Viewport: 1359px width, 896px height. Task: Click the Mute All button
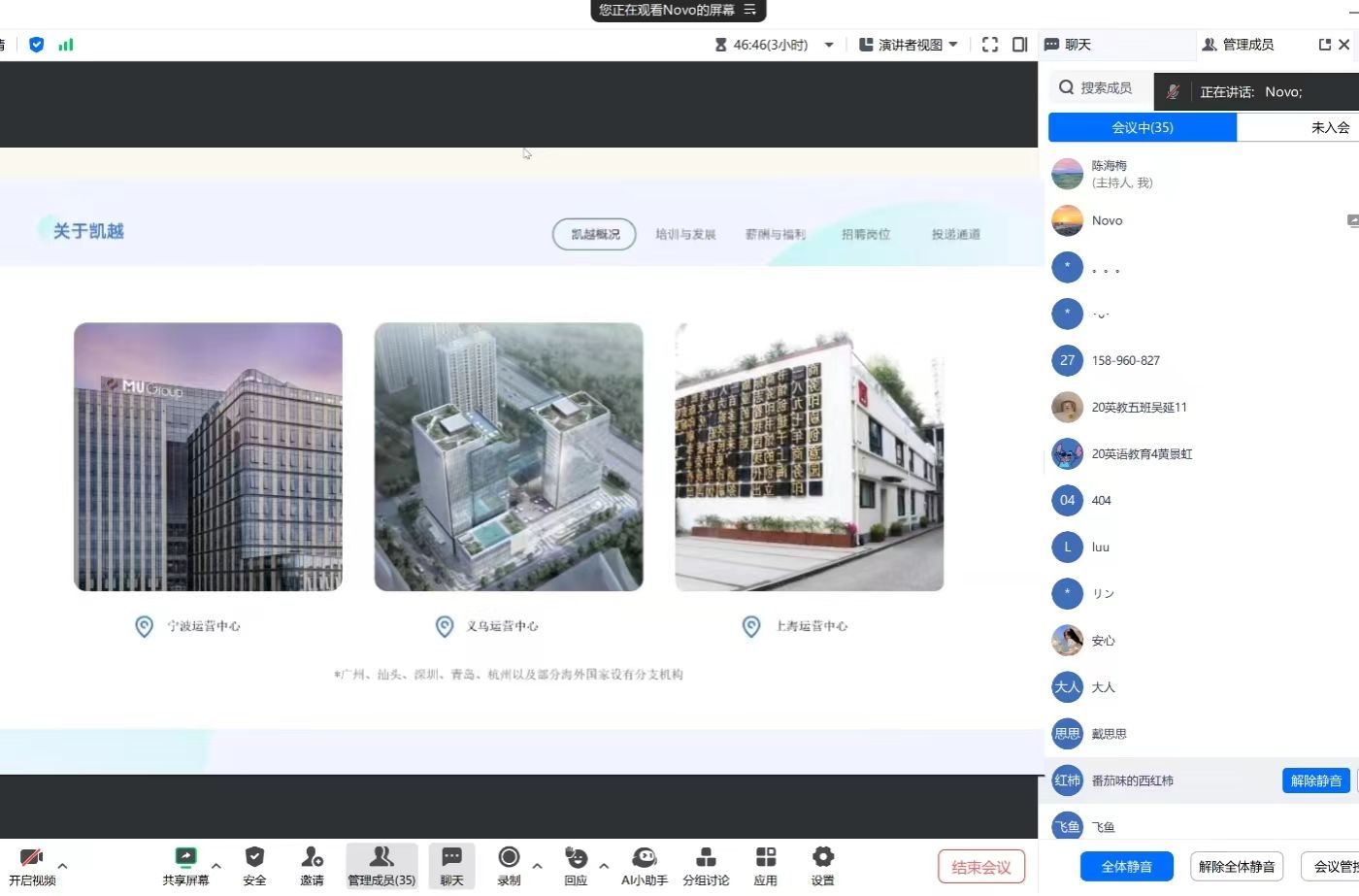1126,866
